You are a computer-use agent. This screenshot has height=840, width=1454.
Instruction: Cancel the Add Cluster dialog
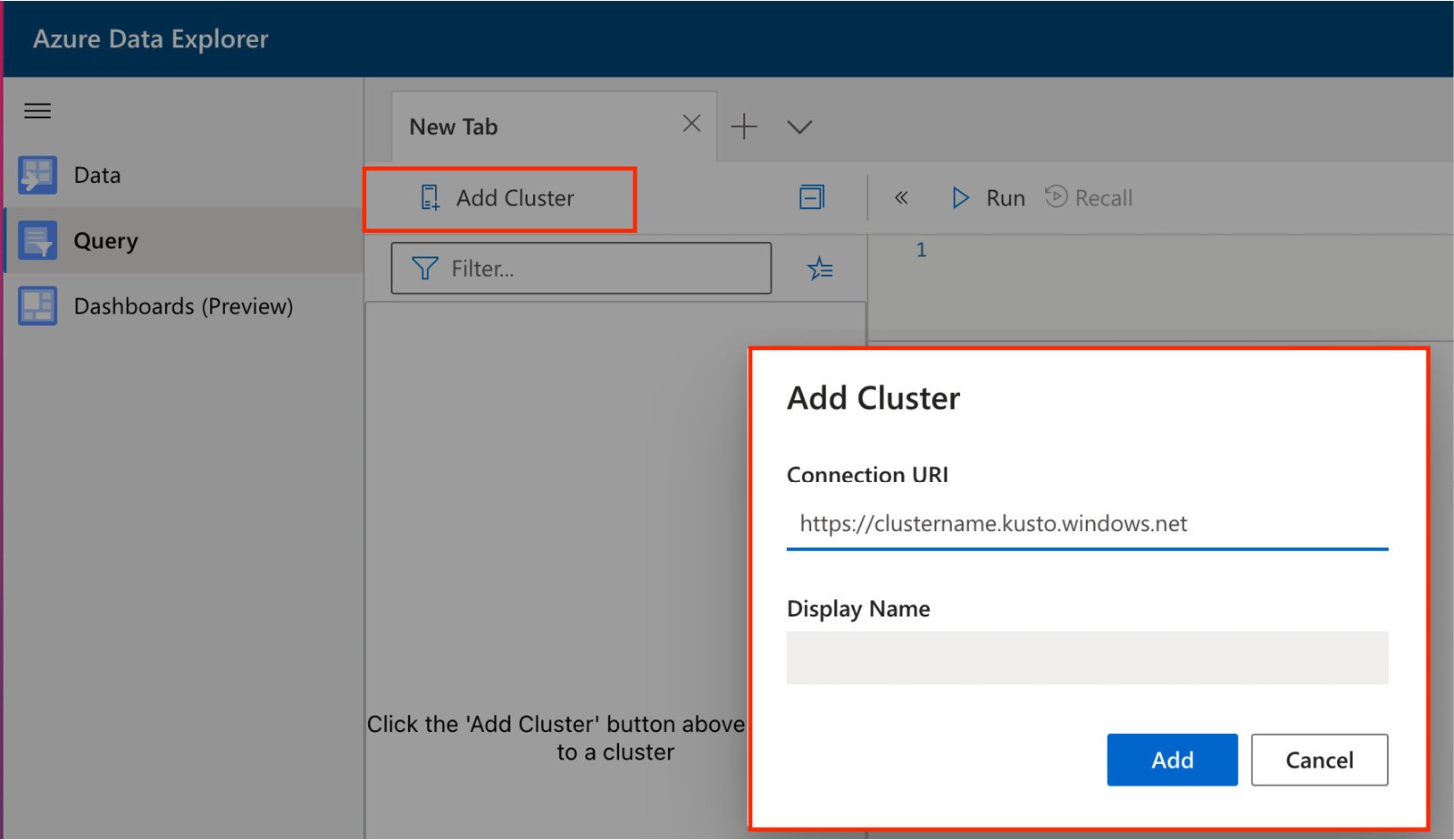[x=1319, y=760]
